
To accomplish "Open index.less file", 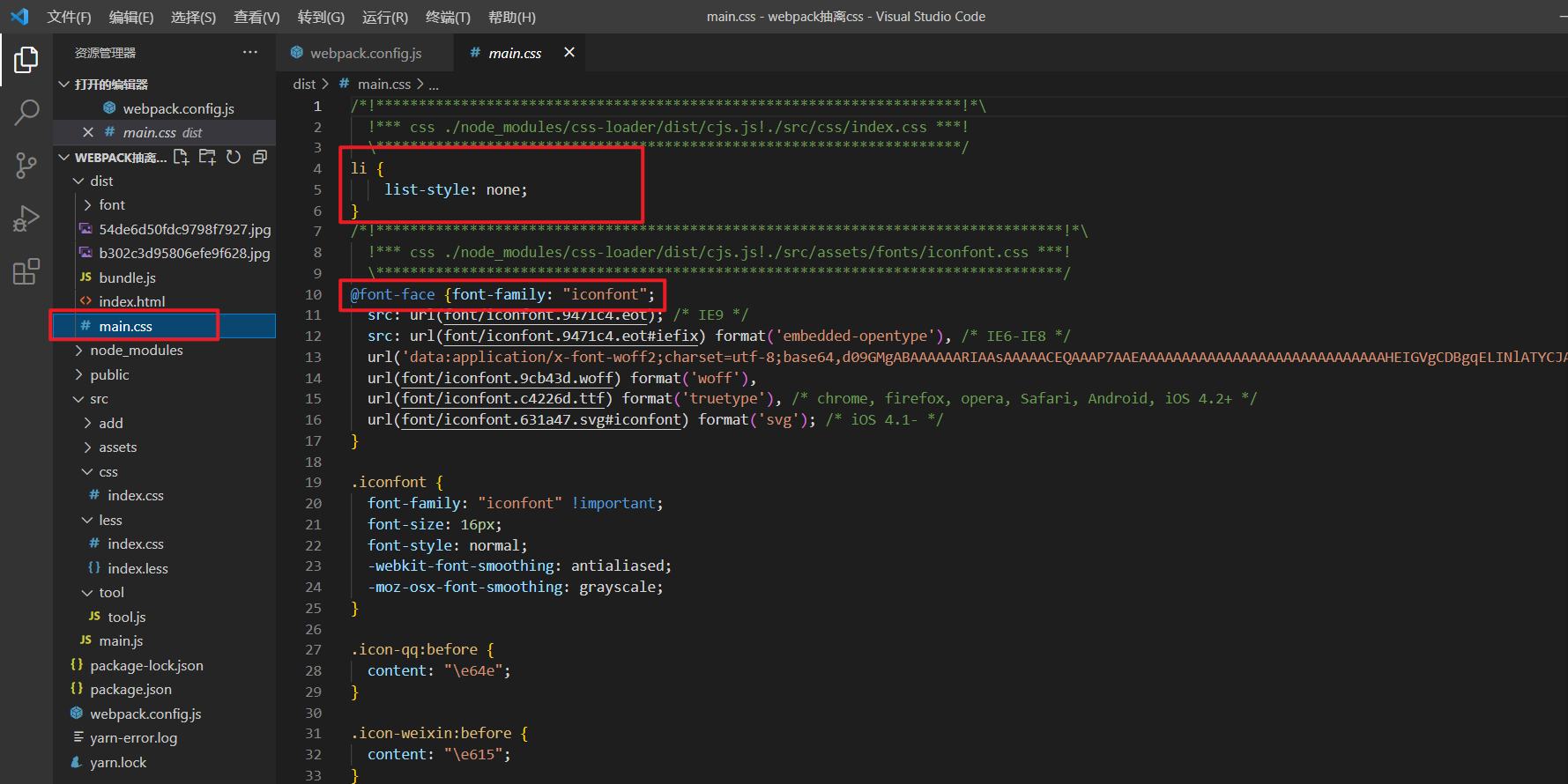I will tap(164, 568).
